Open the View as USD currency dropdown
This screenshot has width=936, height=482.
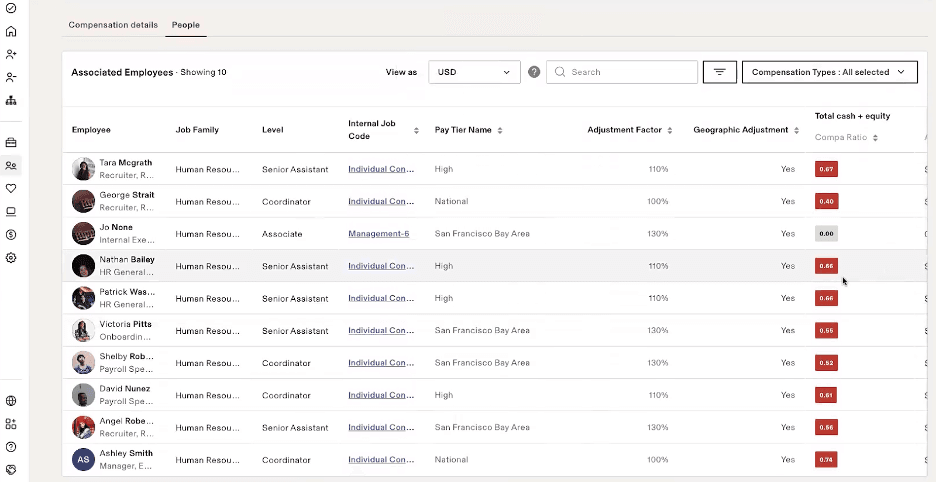[x=474, y=72]
